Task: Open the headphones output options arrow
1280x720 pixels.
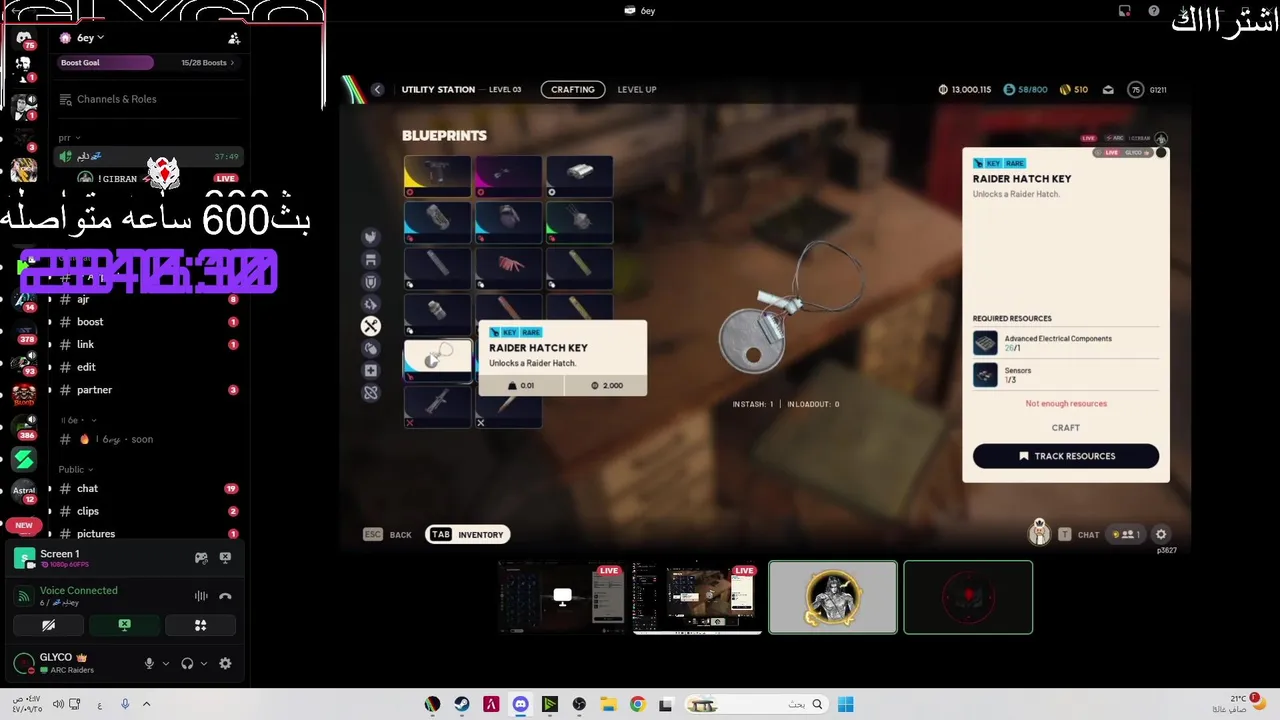Action: 204,663
